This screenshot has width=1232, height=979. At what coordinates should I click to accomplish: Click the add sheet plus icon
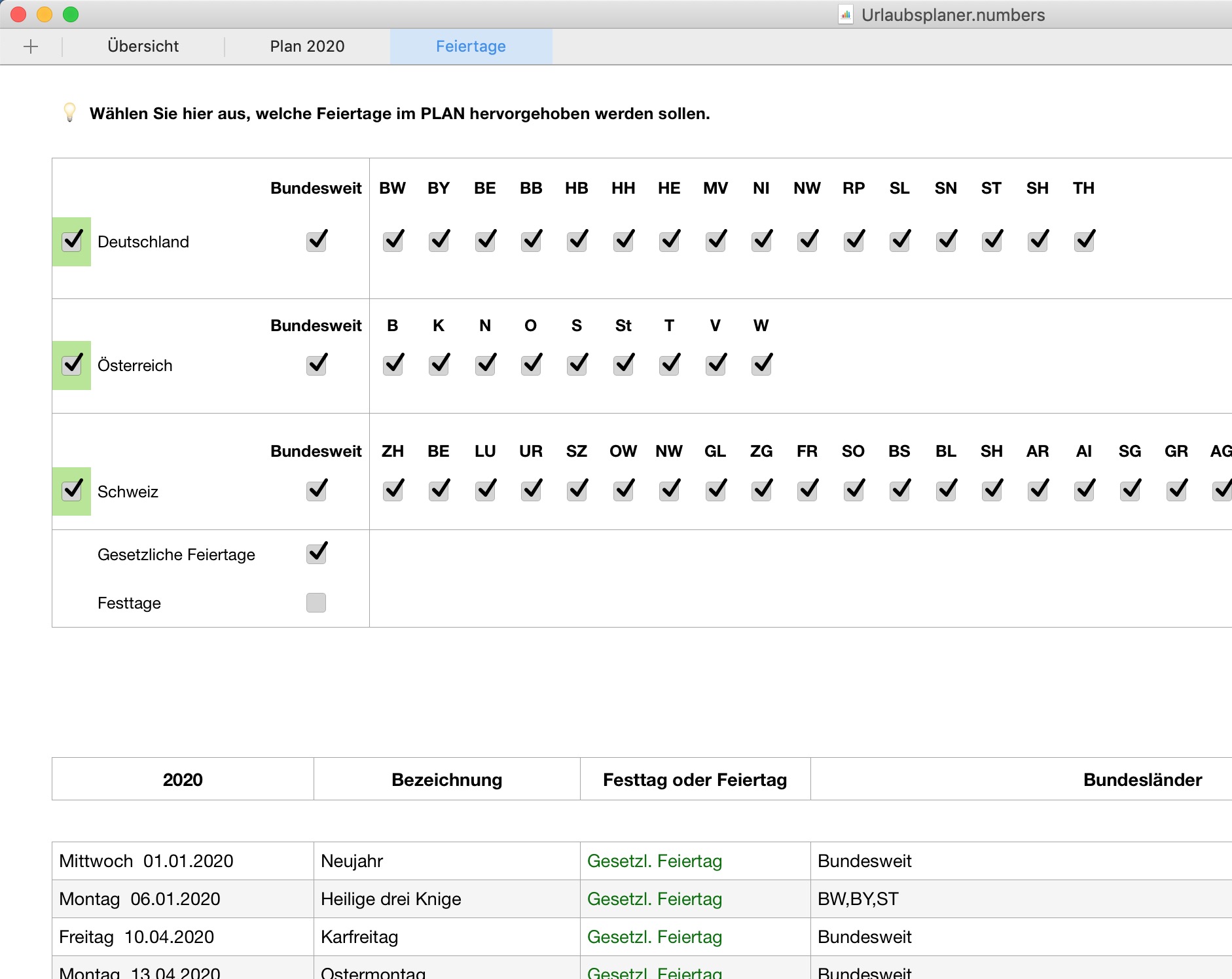tap(31, 46)
